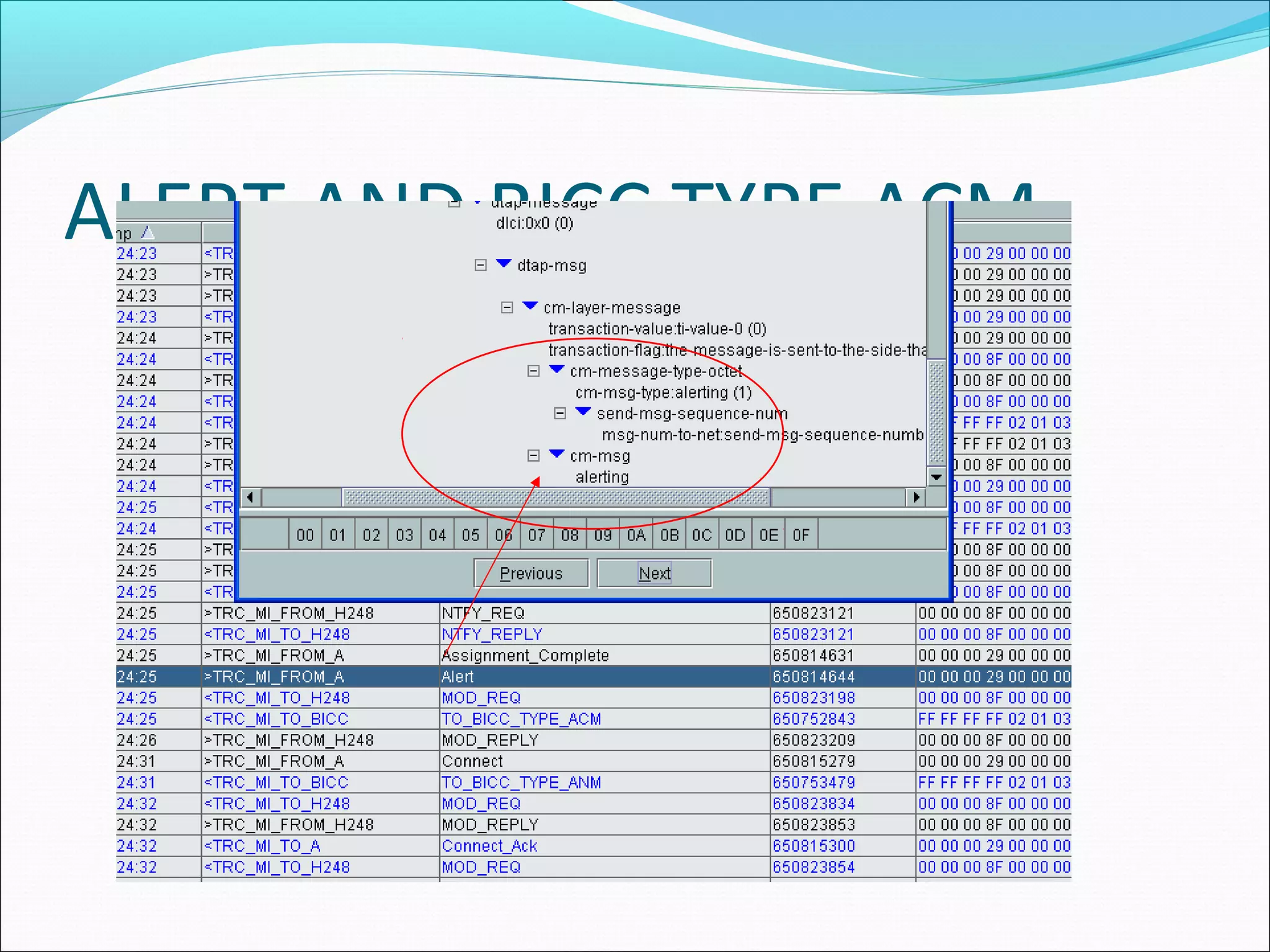
Task: Collapse the cm-msg tree node
Action: (533, 456)
